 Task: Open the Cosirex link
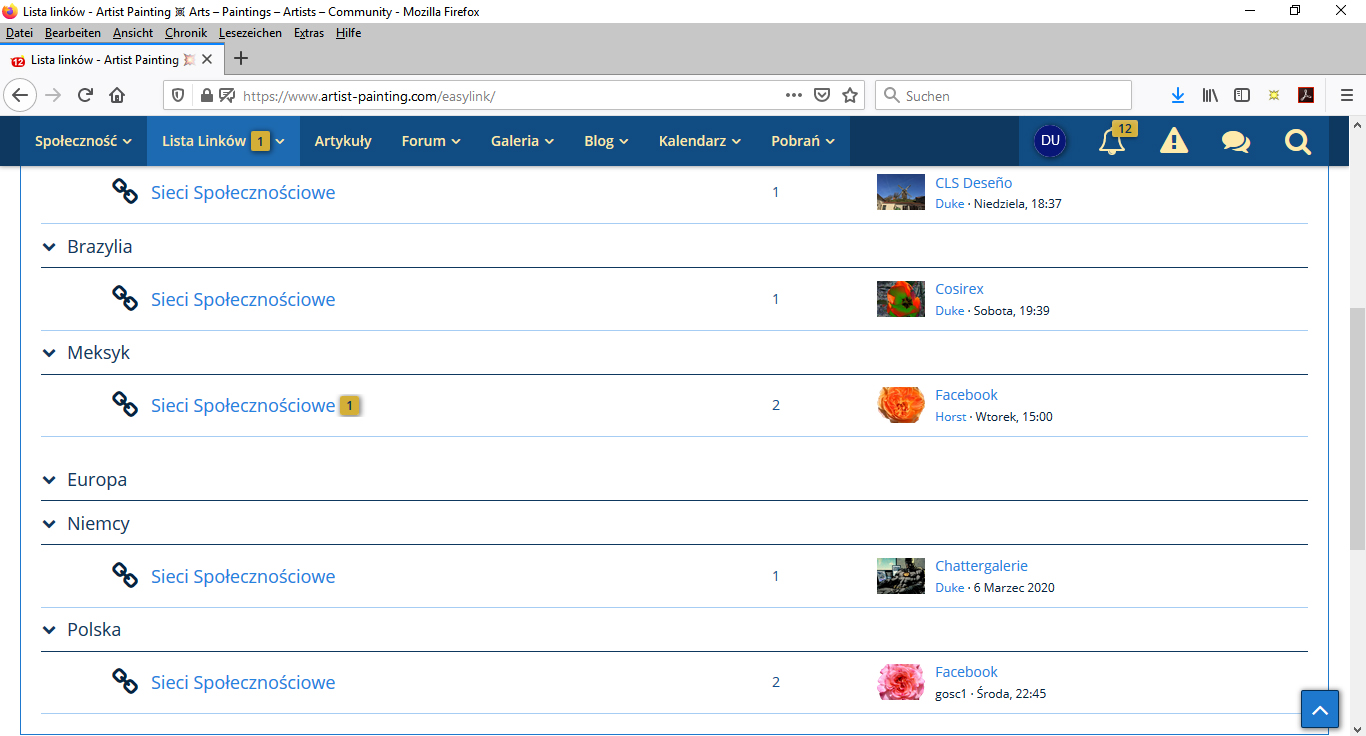coord(959,289)
